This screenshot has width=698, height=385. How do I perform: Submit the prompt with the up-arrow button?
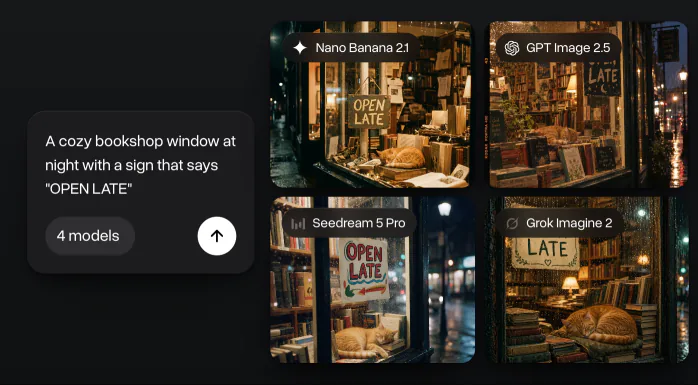coord(217,236)
